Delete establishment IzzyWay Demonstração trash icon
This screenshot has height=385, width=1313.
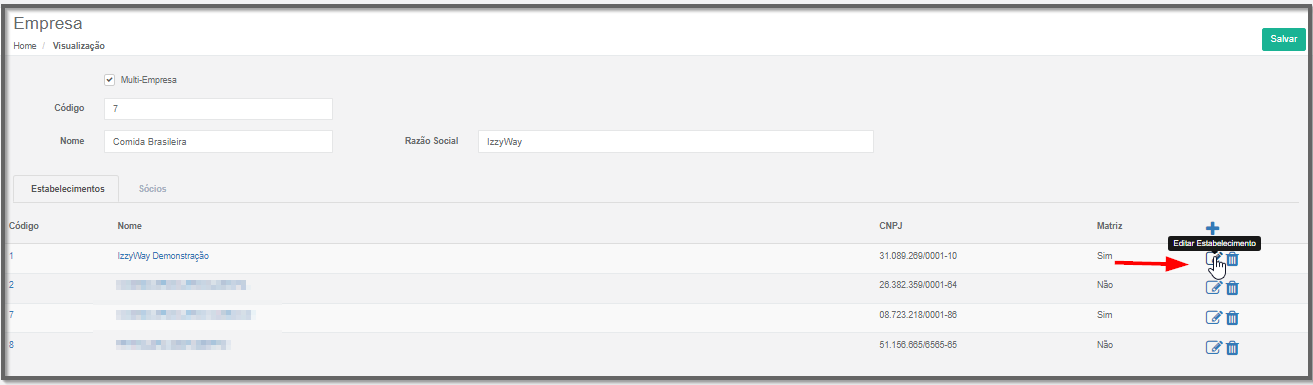[1232, 259]
